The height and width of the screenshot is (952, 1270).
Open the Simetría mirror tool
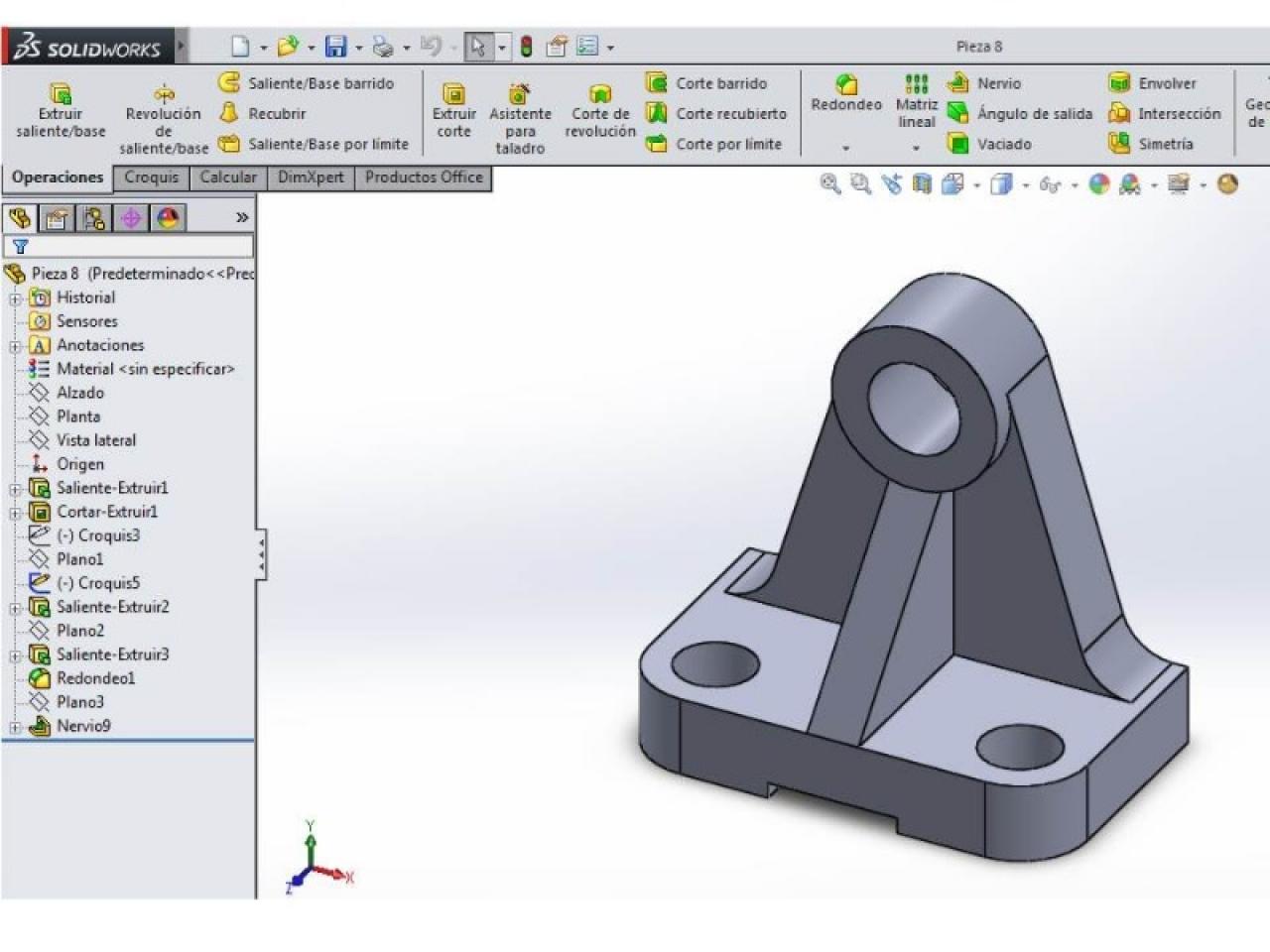point(1150,144)
